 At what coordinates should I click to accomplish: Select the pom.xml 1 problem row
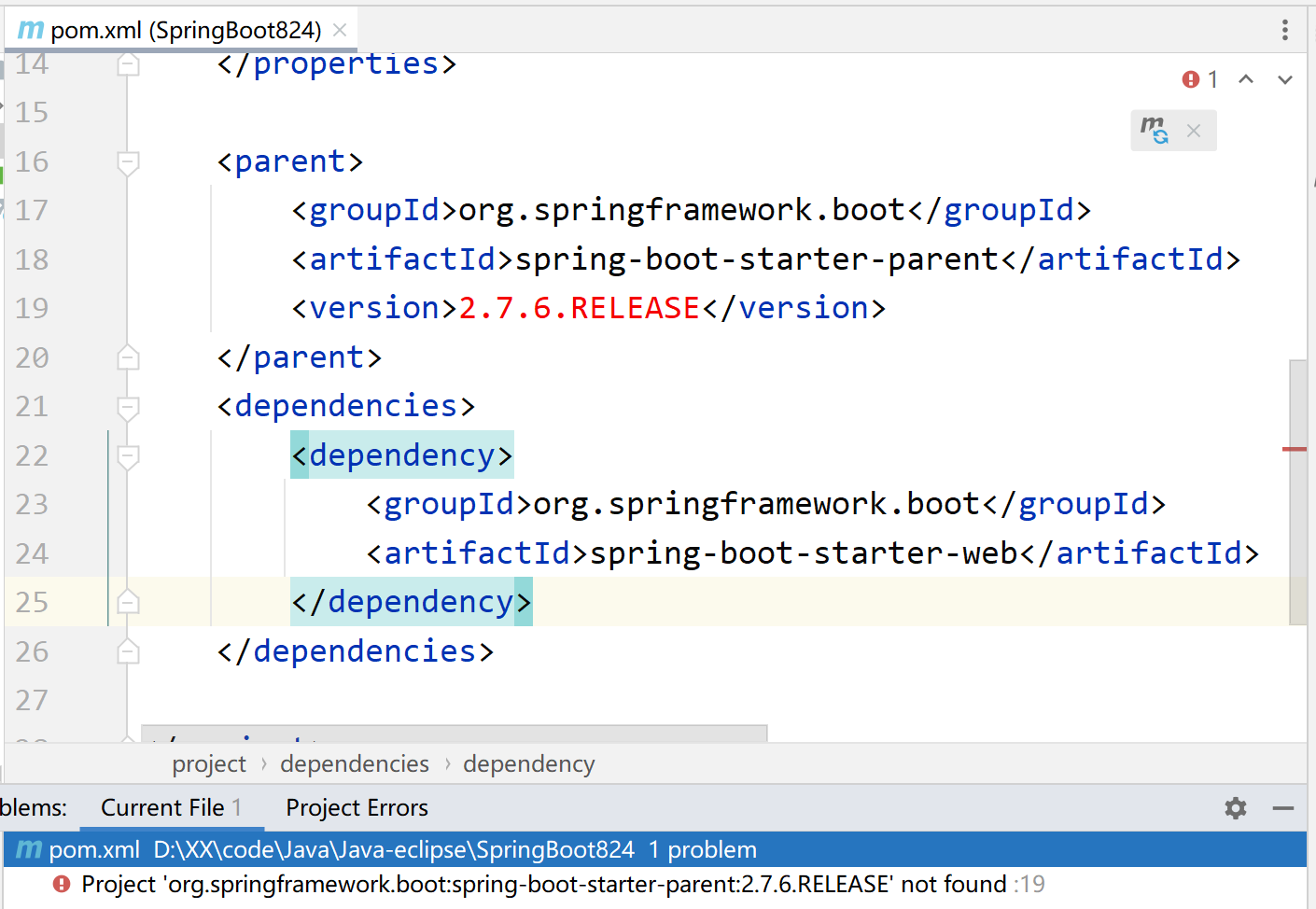tap(655, 849)
